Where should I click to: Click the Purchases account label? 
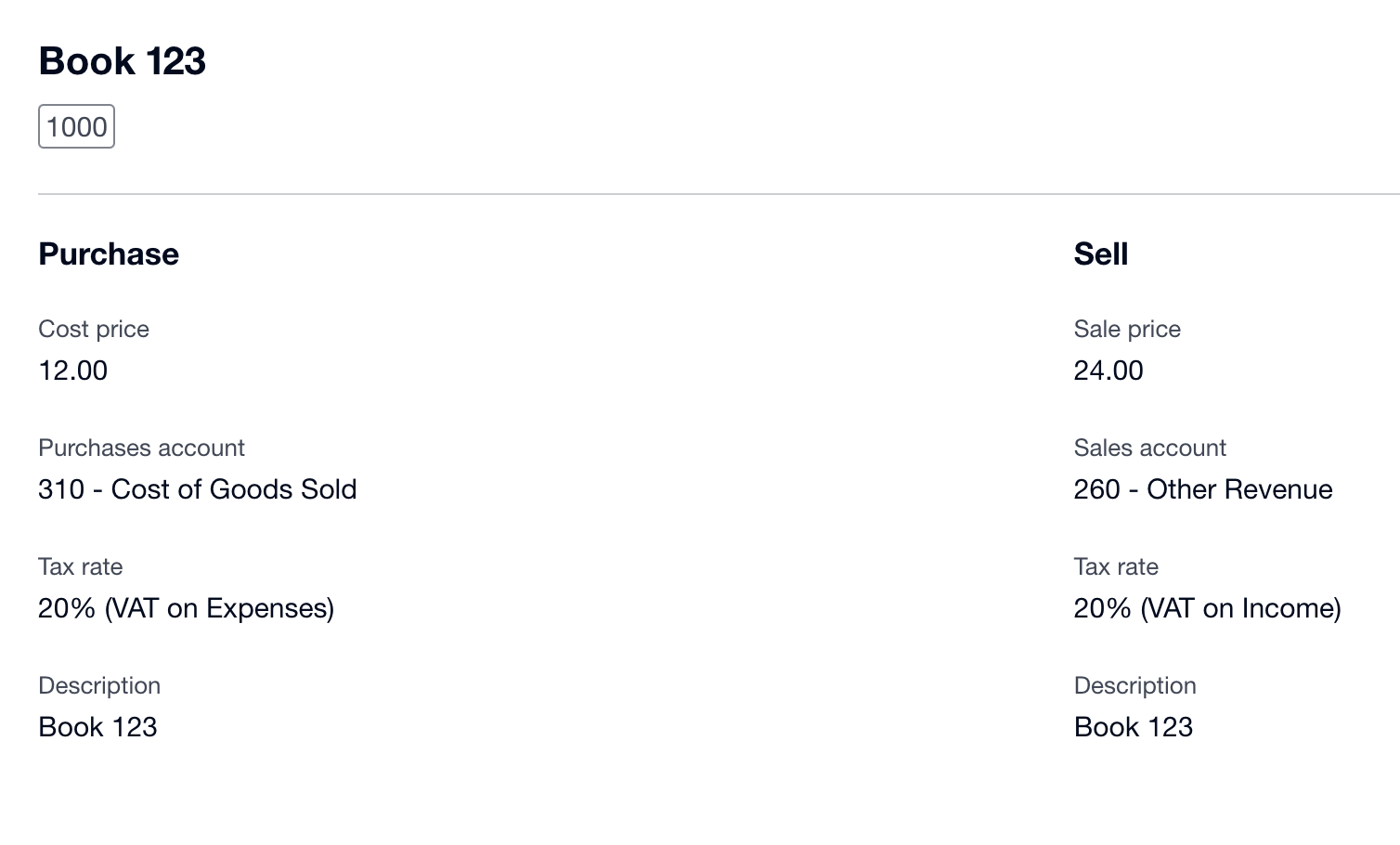point(141,448)
